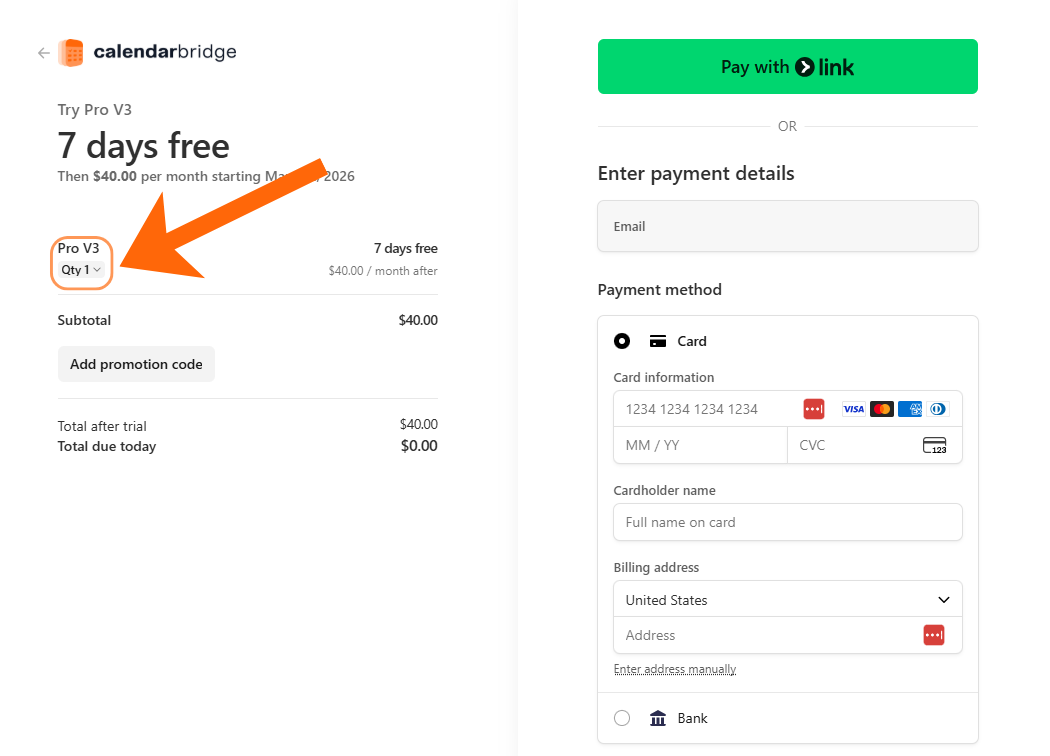Click the Mastercard brand icon
The width and height of the screenshot is (1050, 756).
coord(882,409)
